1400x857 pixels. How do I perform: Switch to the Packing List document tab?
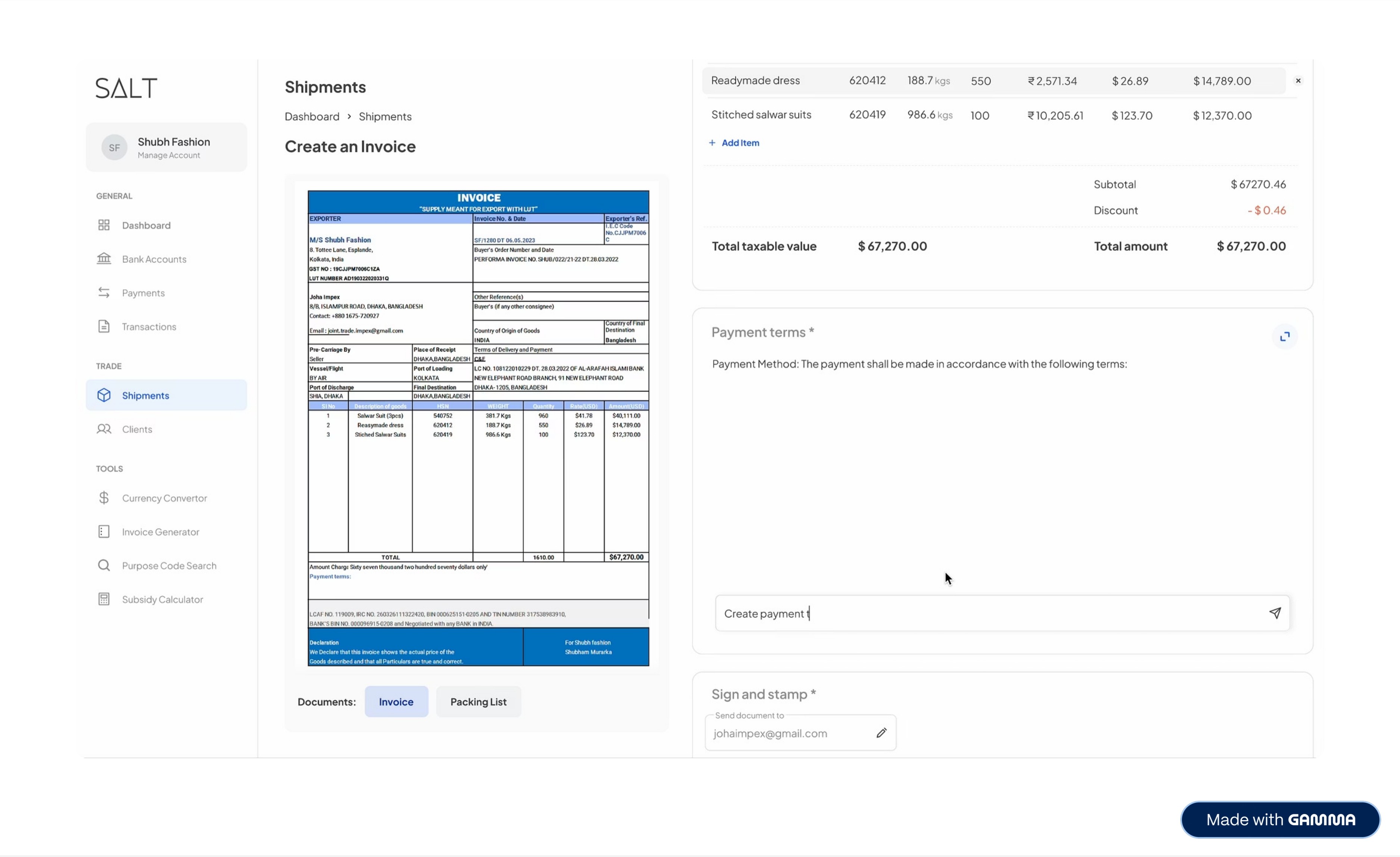click(x=478, y=701)
